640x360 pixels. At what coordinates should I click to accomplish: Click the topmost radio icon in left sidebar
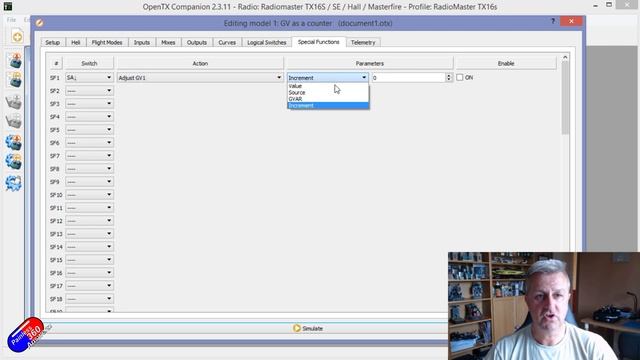click(14, 60)
